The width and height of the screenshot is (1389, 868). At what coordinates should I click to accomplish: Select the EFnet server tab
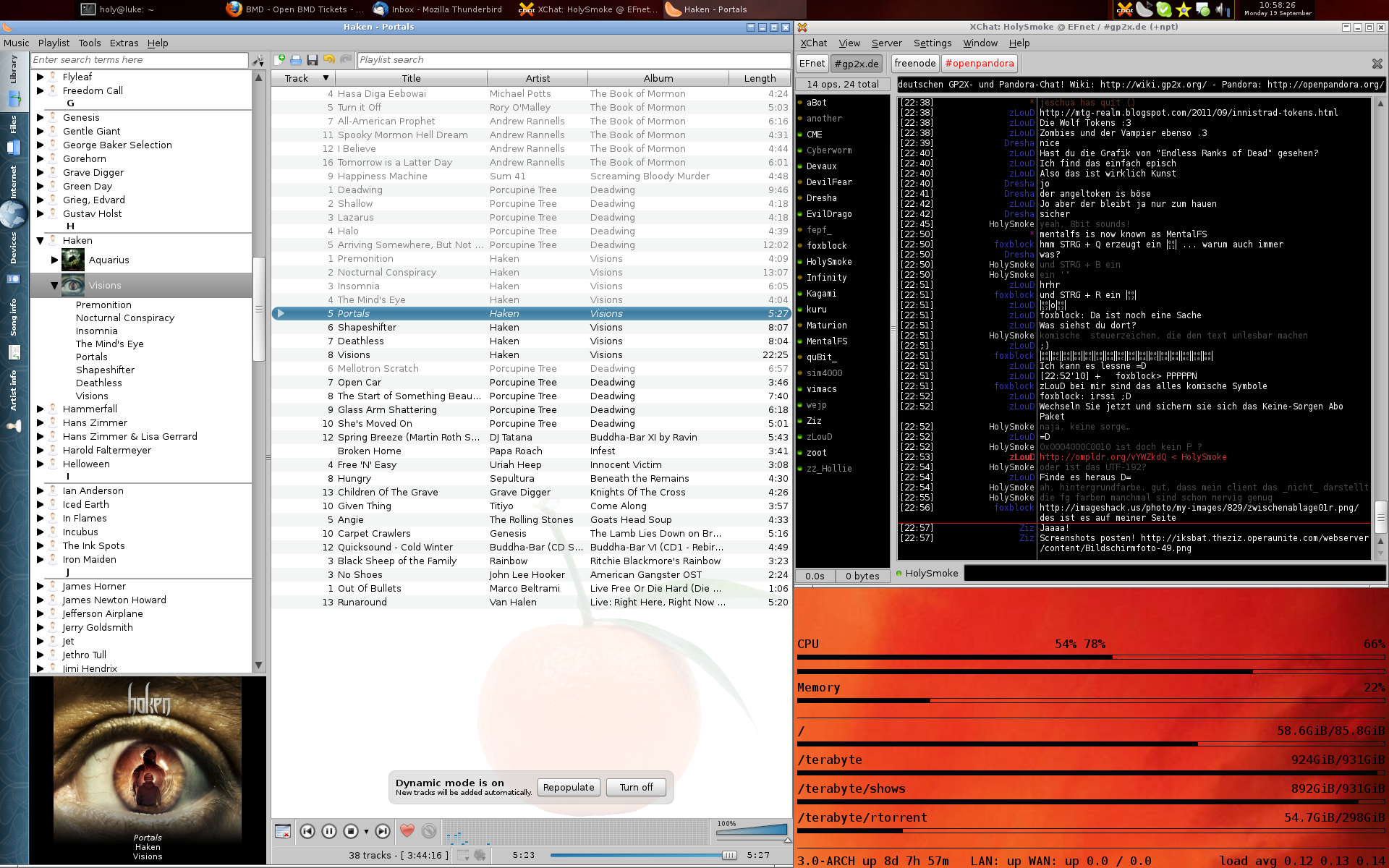812,64
